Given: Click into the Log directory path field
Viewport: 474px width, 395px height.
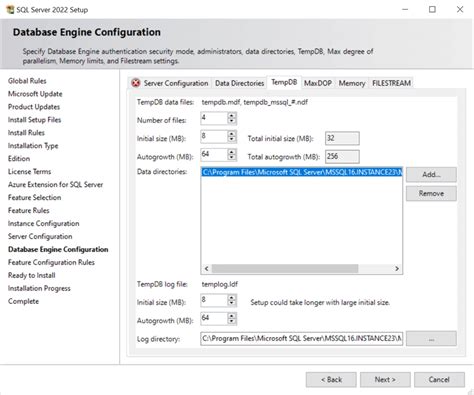Looking at the screenshot, I should (301, 339).
